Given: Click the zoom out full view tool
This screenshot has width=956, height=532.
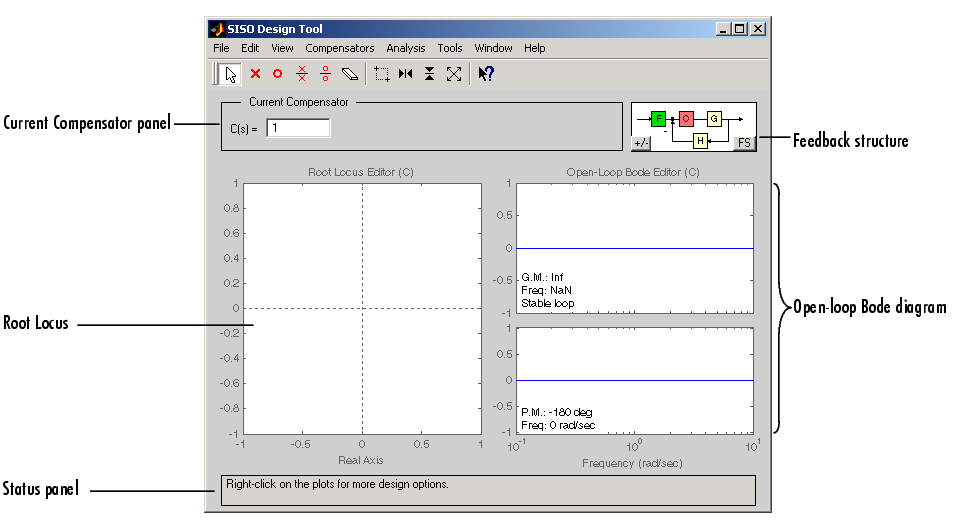Looking at the screenshot, I should 454,74.
